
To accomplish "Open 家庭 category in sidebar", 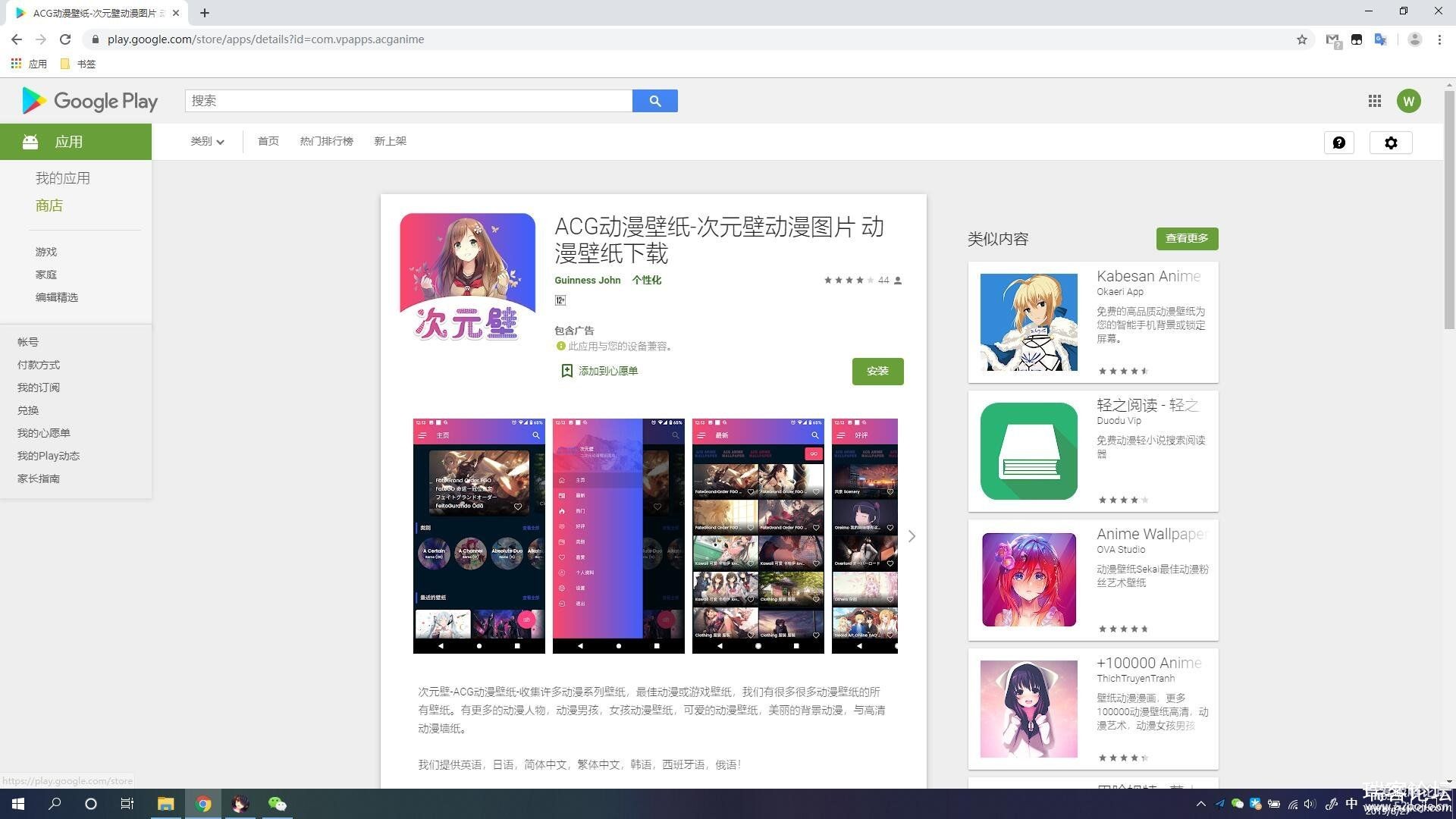I will (46, 275).
